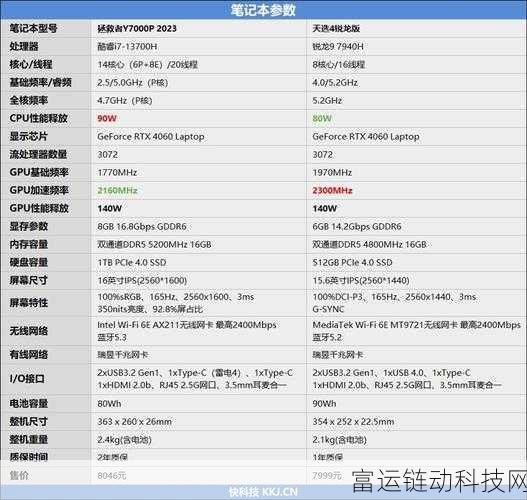The height and width of the screenshot is (500, 527).
Task: Select the 无线网络 row label
Action: 29,331
